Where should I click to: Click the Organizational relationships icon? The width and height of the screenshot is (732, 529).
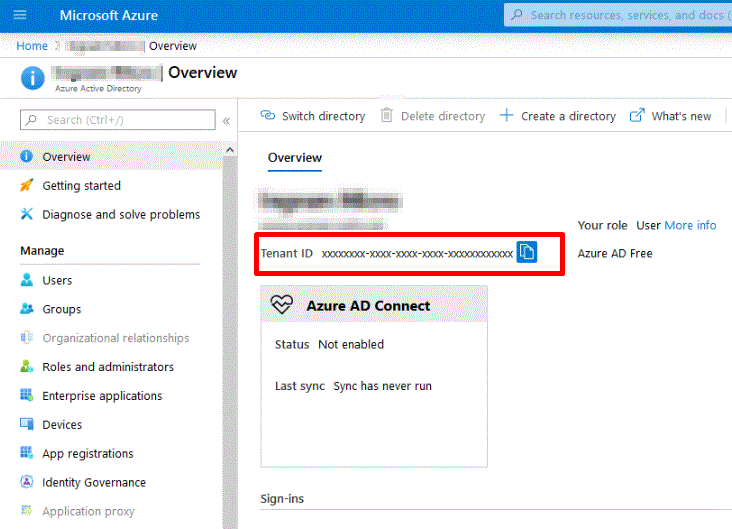(x=27, y=337)
